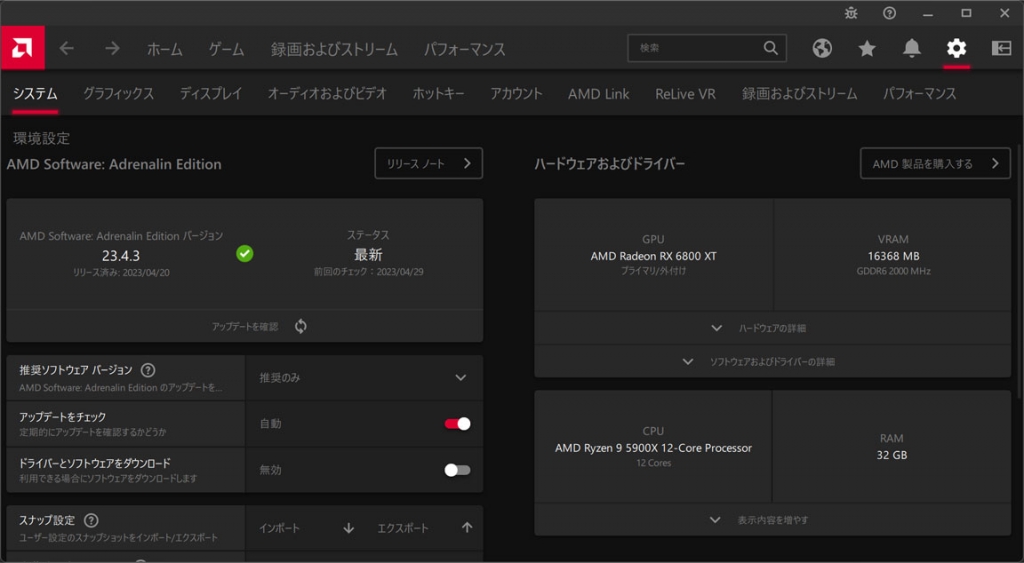Toggle the sidebar panel icon
Screen dimensions: 1024x563
(x=1001, y=48)
